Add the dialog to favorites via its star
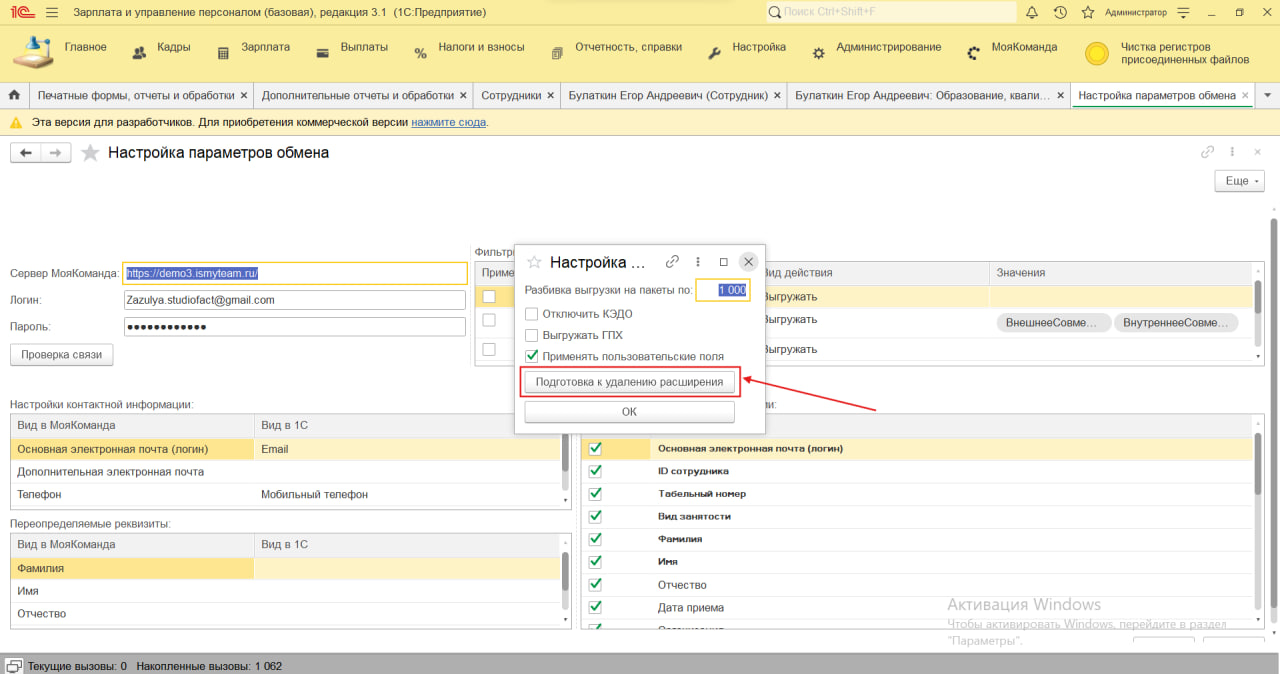The height and width of the screenshot is (674, 1280). click(x=534, y=262)
